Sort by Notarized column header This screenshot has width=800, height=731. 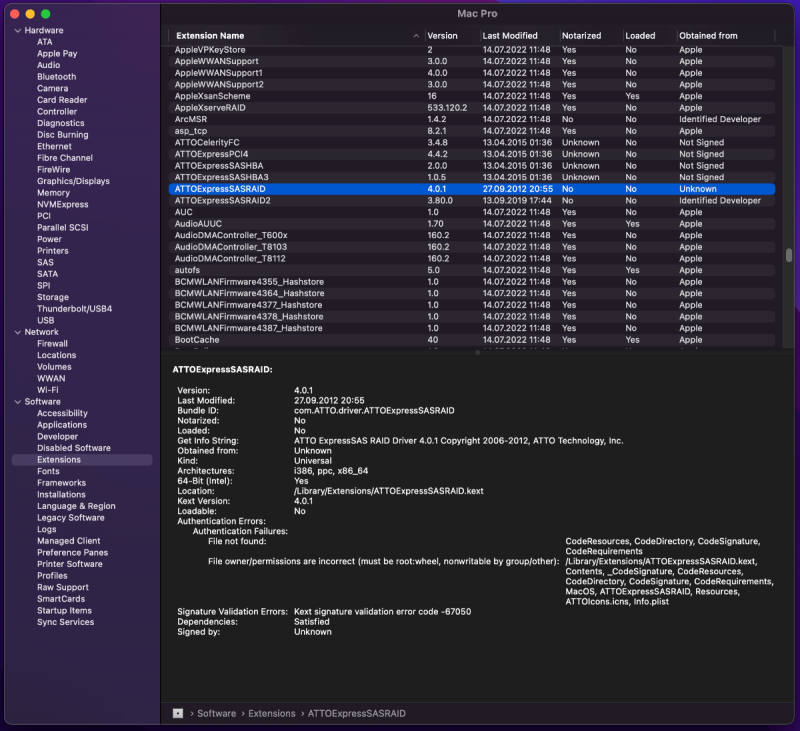[x=581, y=36]
